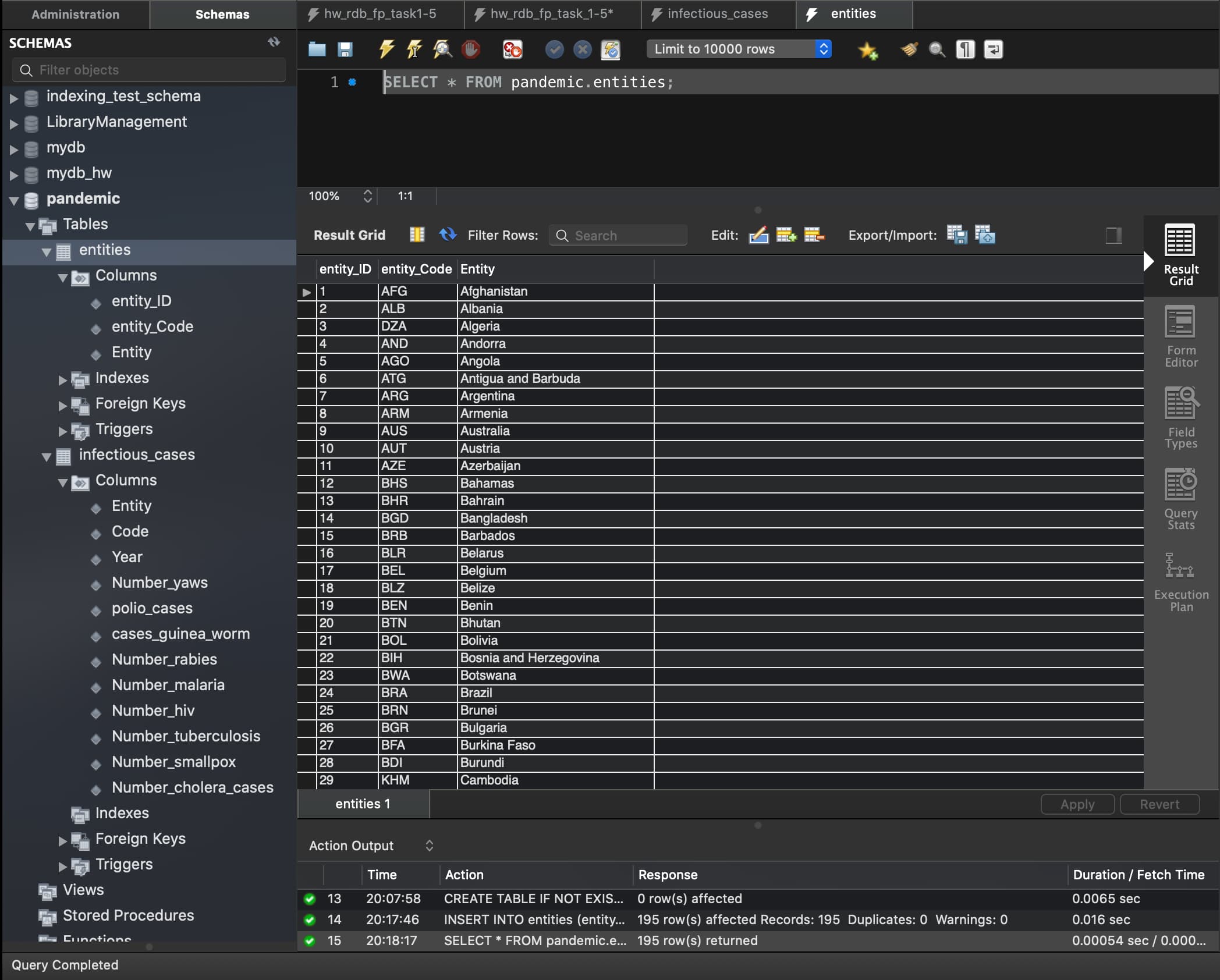Open the Limit to 10000 rows dropdown

[x=738, y=49]
